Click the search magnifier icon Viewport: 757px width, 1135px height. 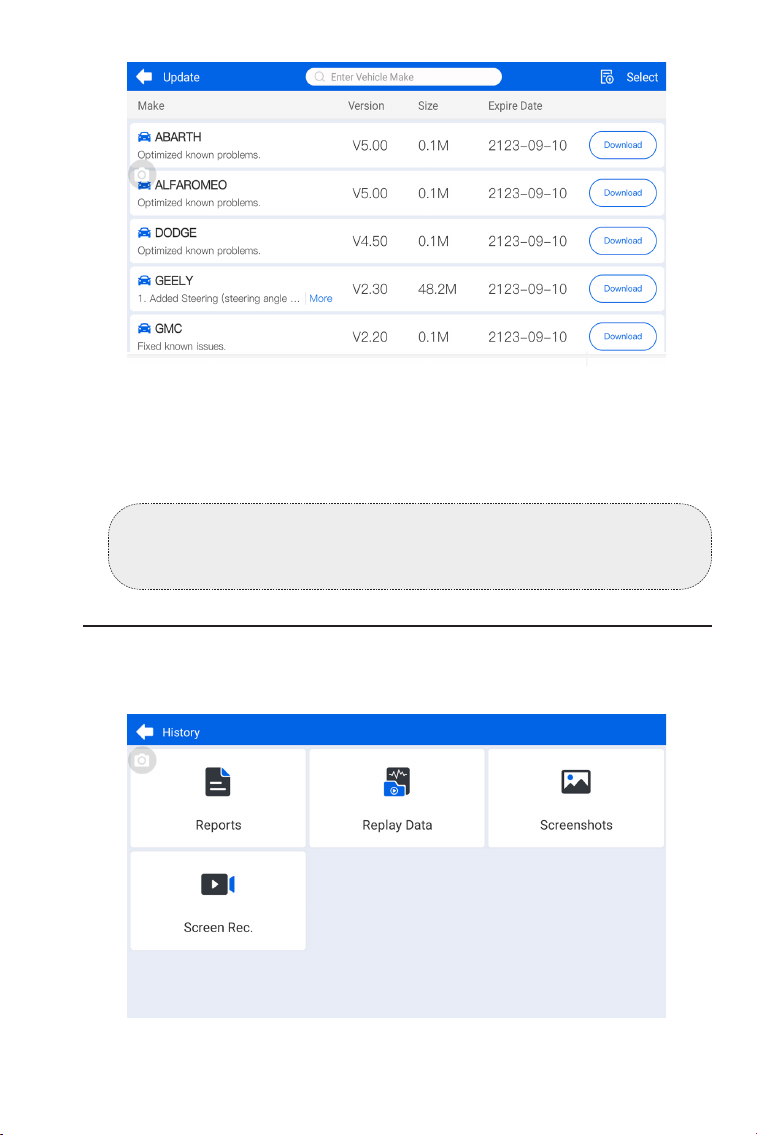click(x=319, y=77)
